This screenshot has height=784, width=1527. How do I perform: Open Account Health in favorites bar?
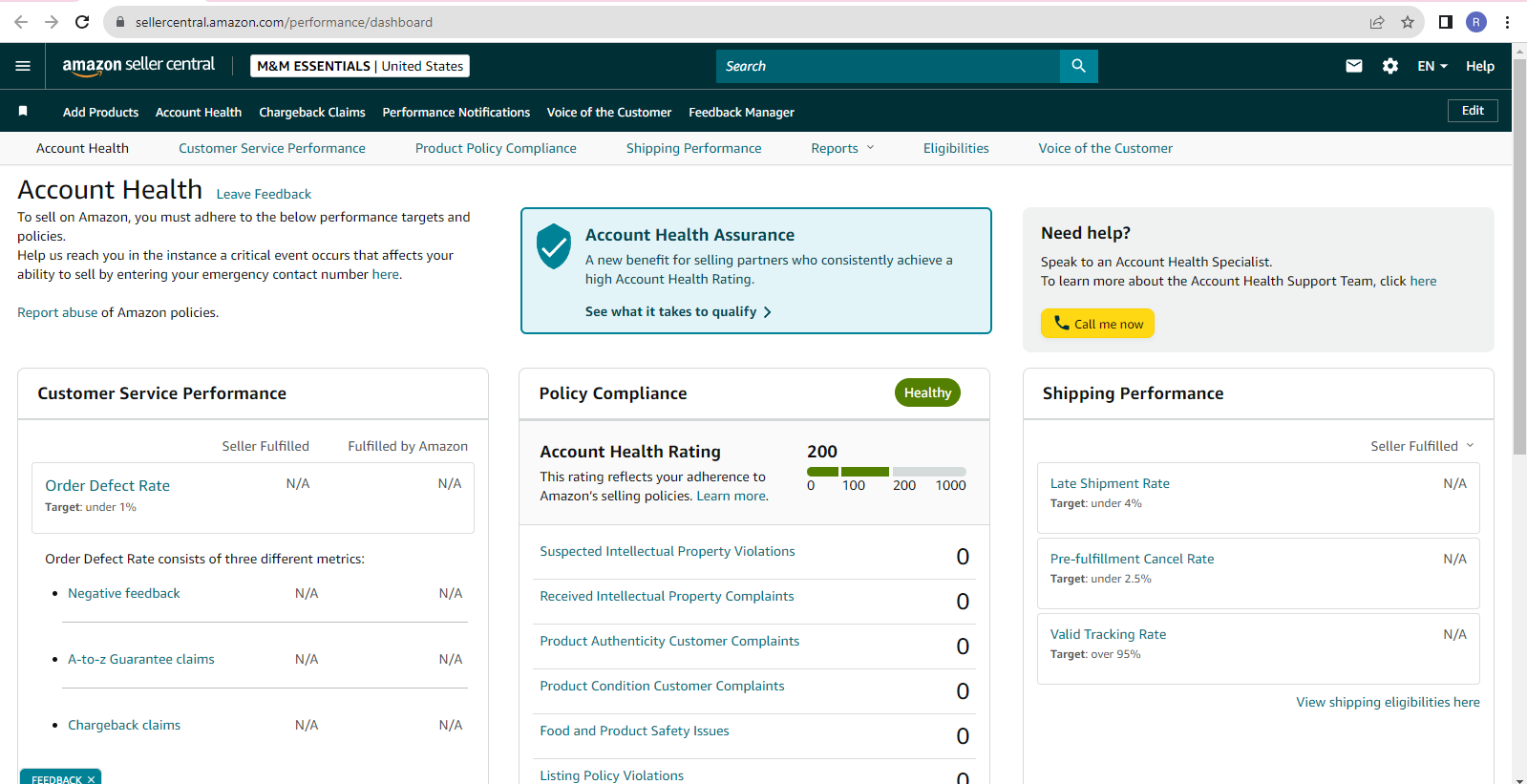(x=199, y=112)
